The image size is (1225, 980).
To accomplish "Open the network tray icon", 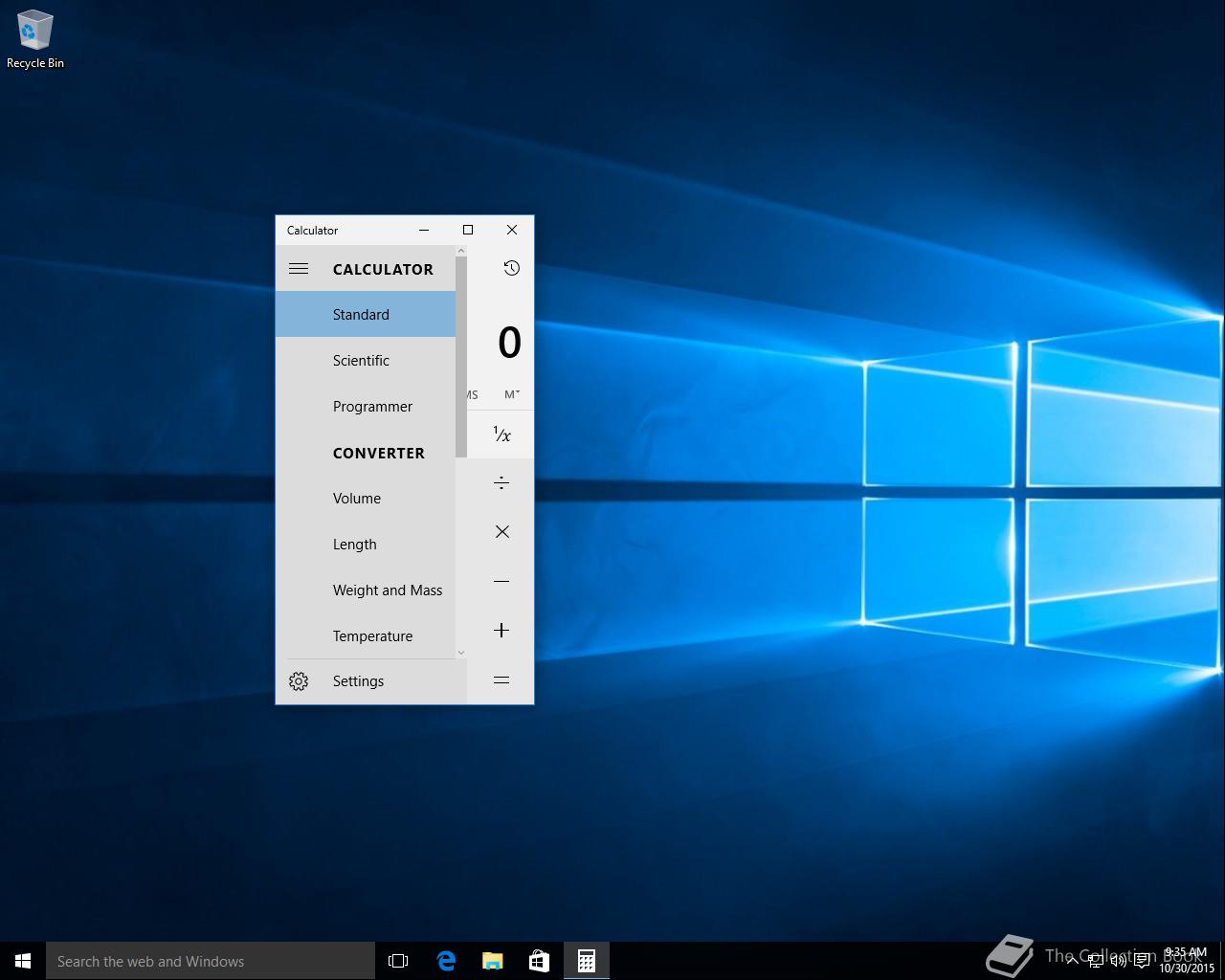I will coord(1095,961).
